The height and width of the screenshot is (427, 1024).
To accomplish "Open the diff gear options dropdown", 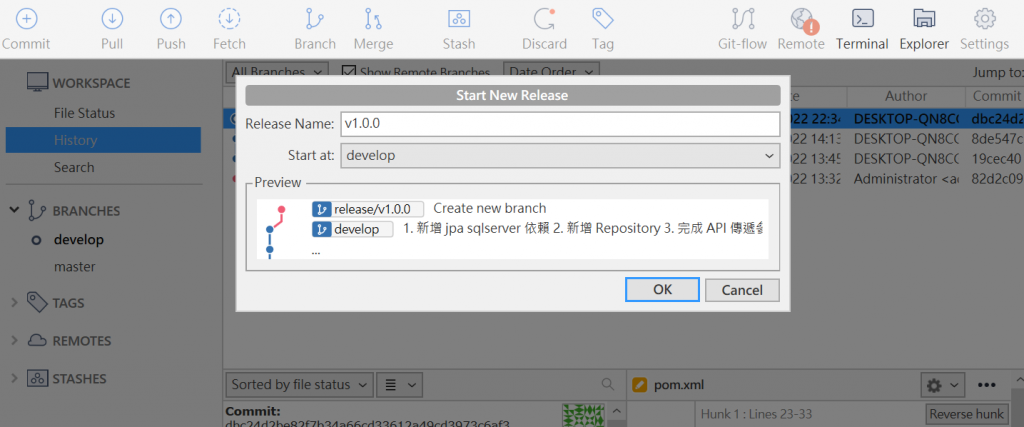I will coord(942,385).
